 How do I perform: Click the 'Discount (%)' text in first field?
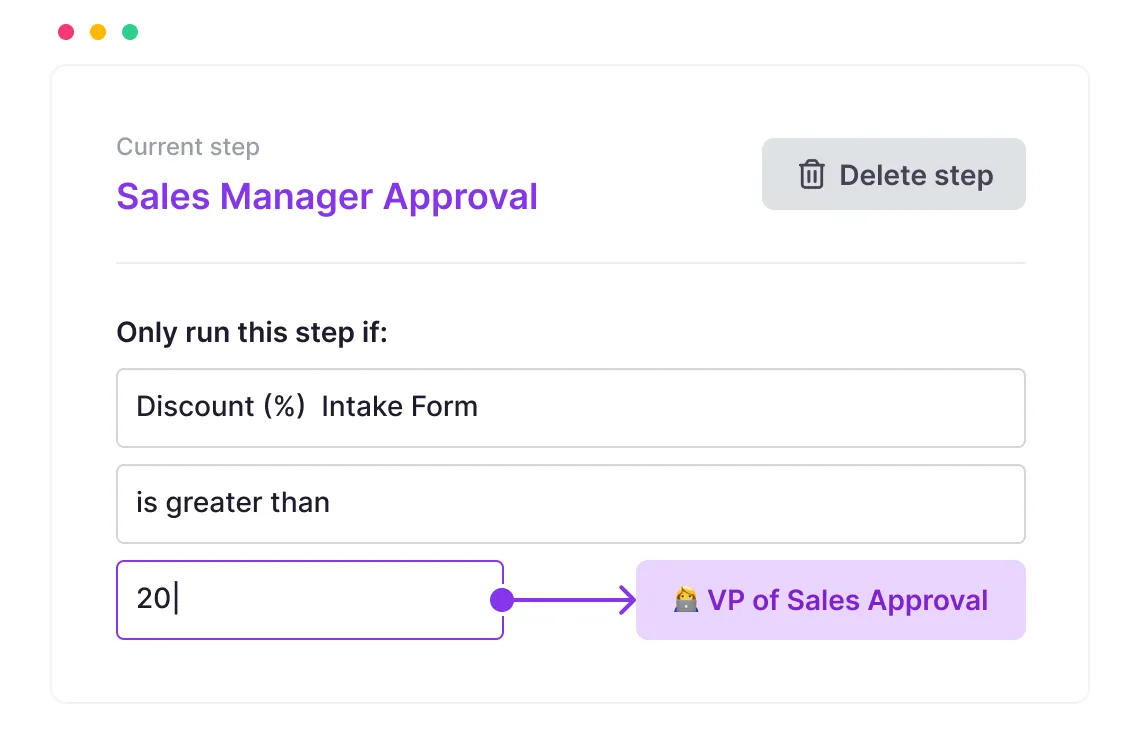[220, 407]
